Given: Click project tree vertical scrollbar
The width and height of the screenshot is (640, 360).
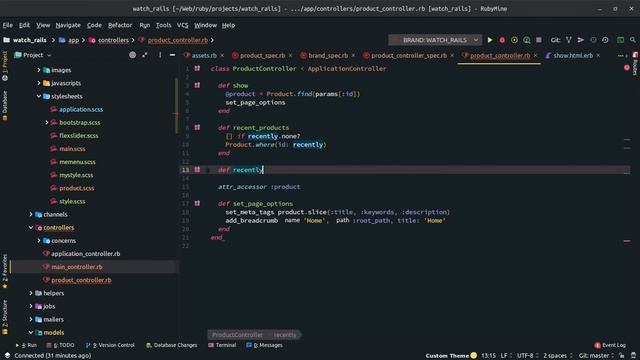Looking at the screenshot, I should 176,105.
